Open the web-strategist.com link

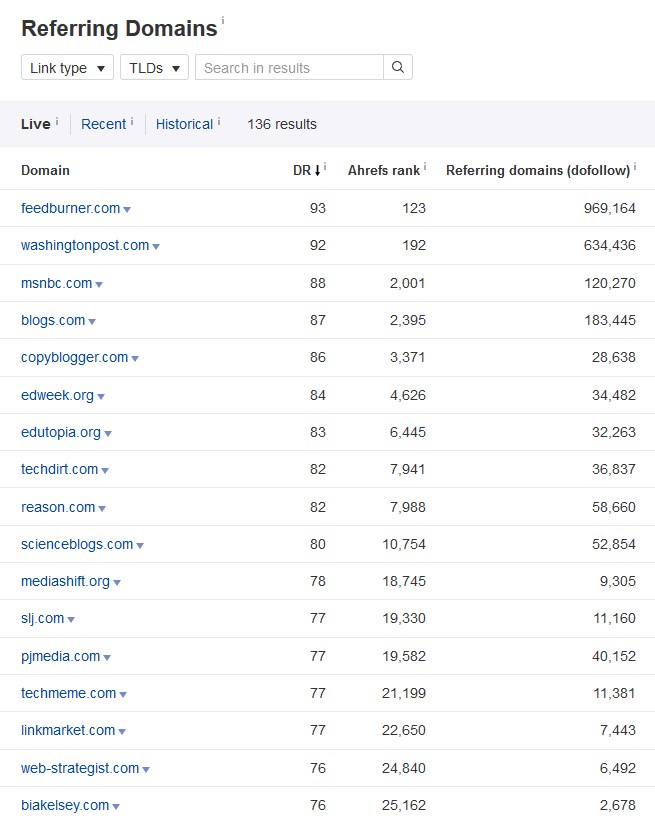[x=80, y=768]
